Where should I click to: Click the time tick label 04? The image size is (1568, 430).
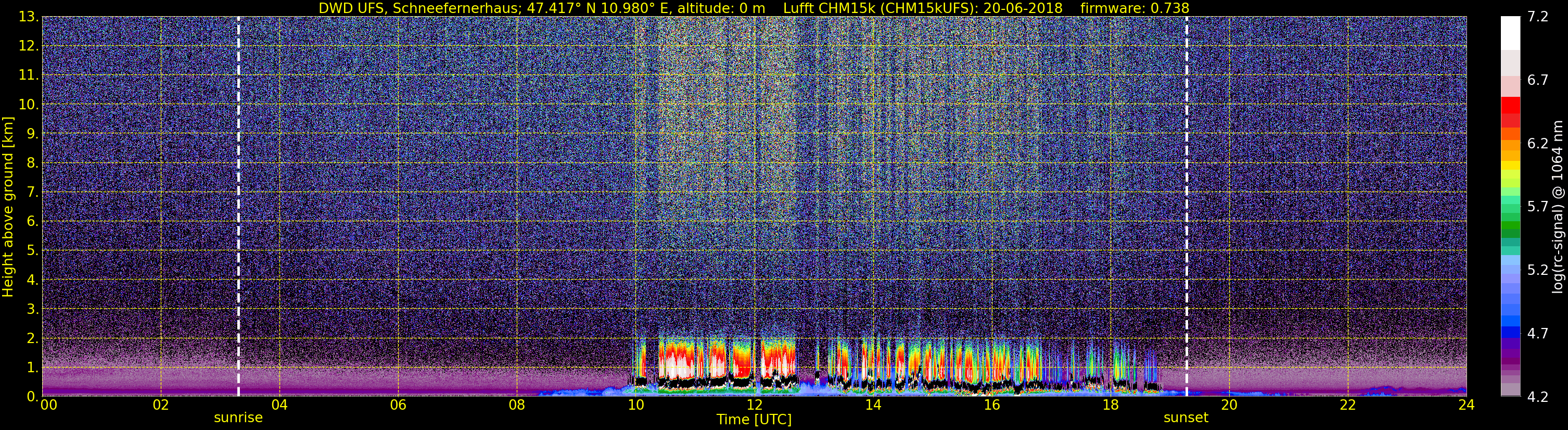279,405
